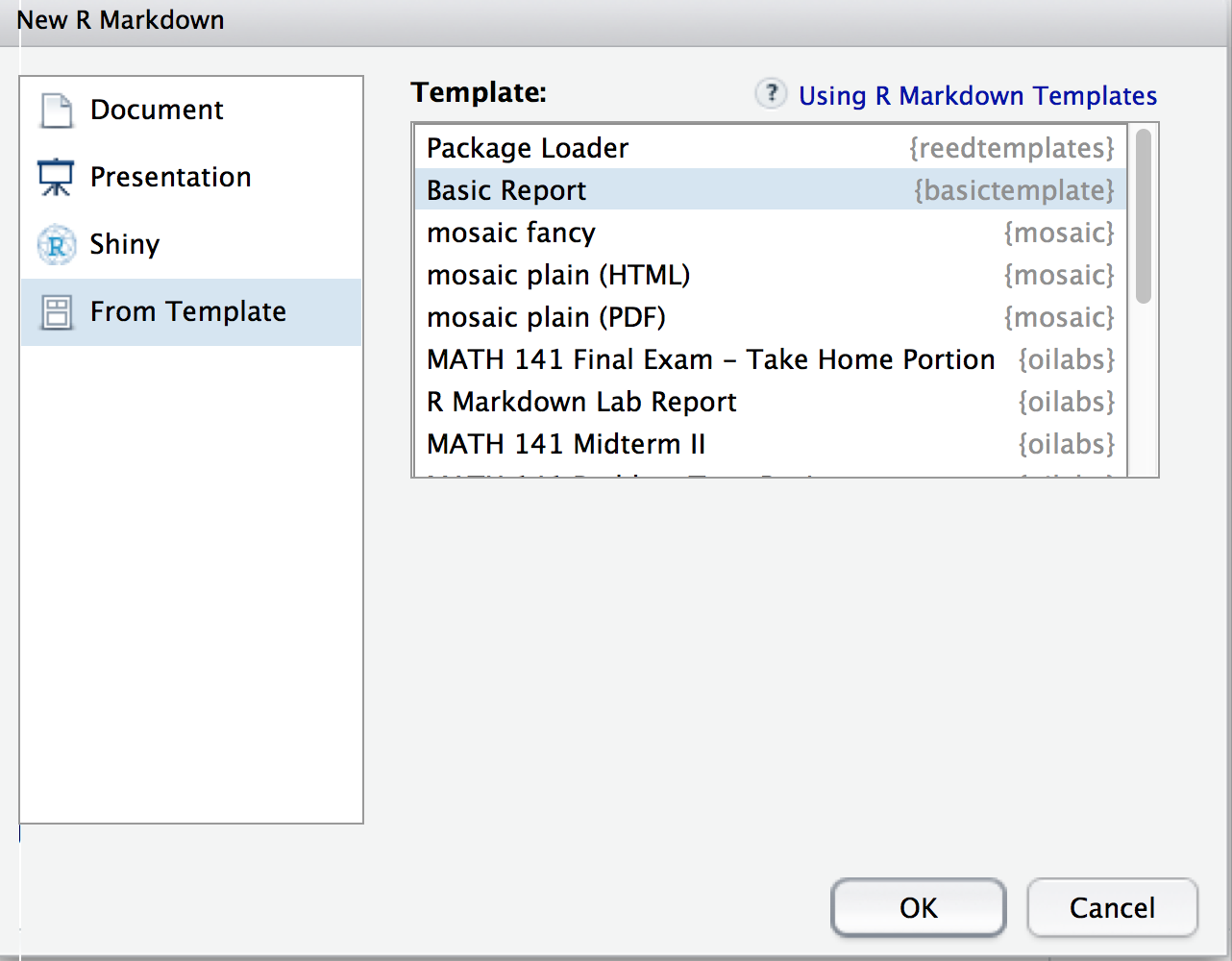The height and width of the screenshot is (961, 1232).
Task: Switch to the Presentation category
Action: coord(170,178)
